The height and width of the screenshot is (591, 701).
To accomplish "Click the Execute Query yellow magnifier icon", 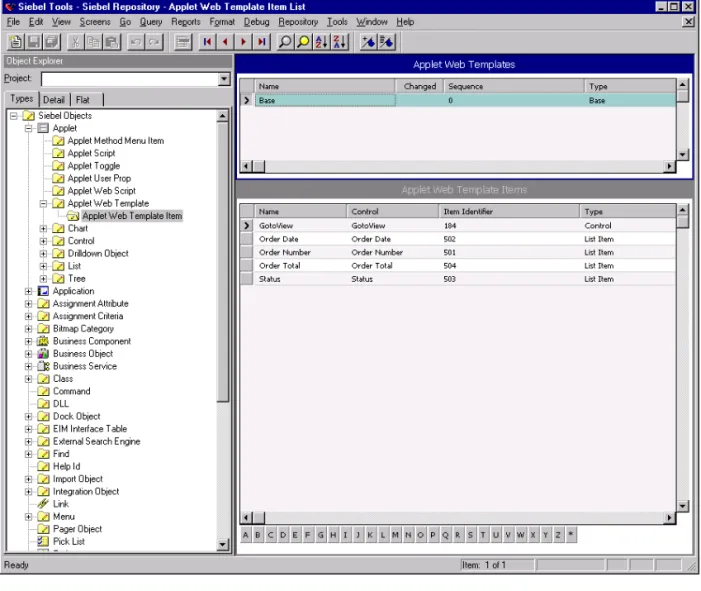I will pos(303,42).
